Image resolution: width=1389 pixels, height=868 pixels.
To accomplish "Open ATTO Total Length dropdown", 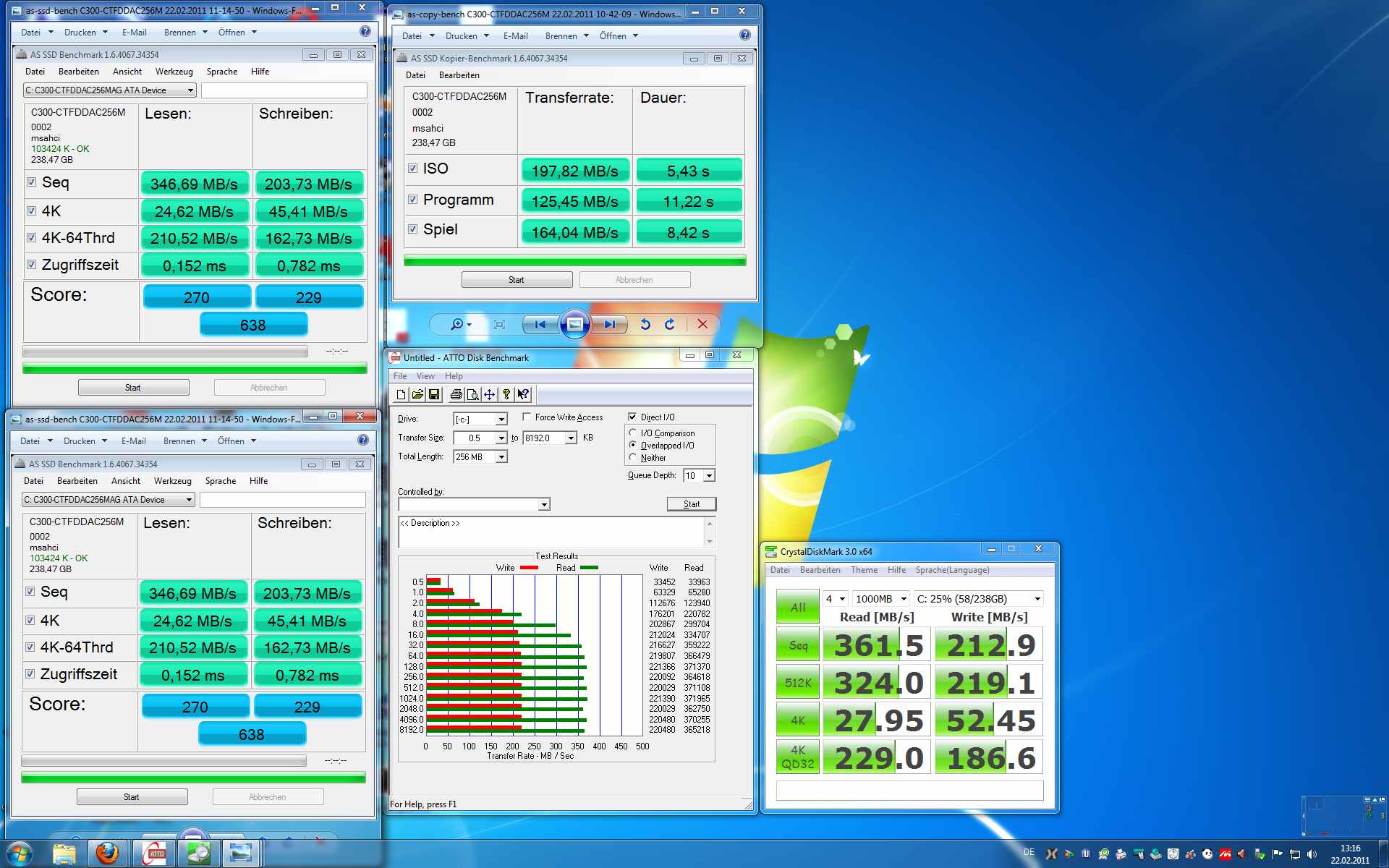I will 501,456.
